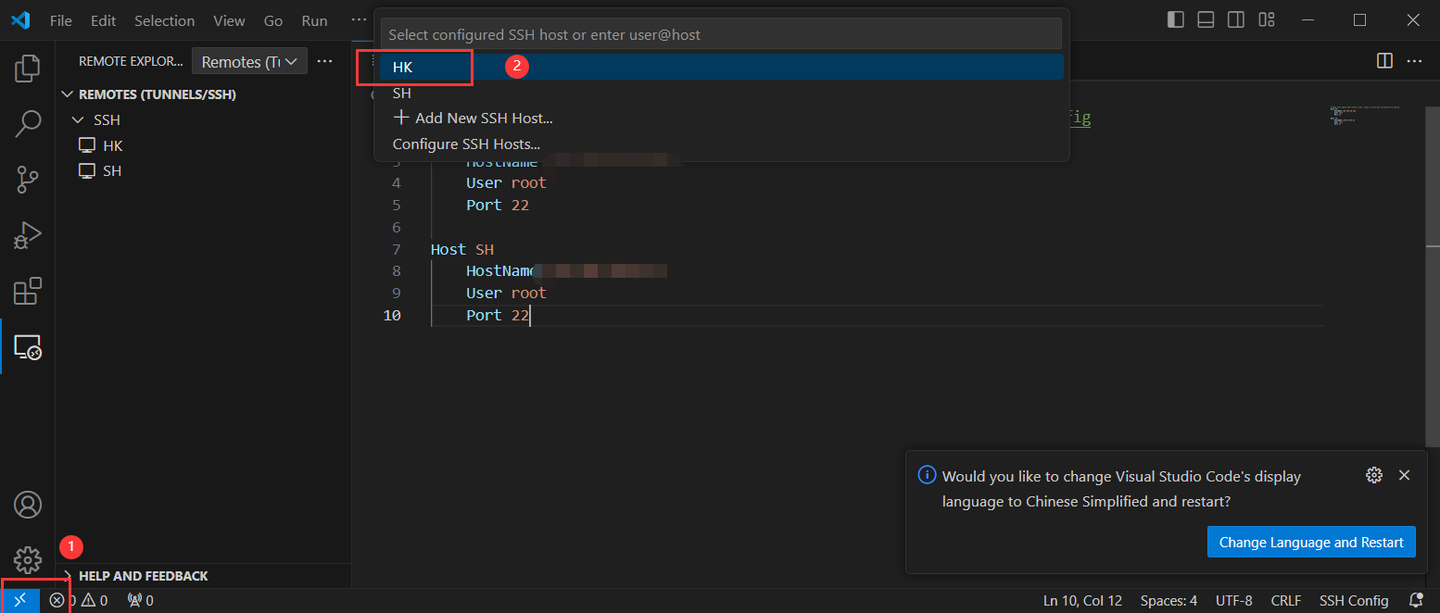The image size is (1440, 613).
Task: Toggle the bottom panel visibility
Action: [1205, 19]
